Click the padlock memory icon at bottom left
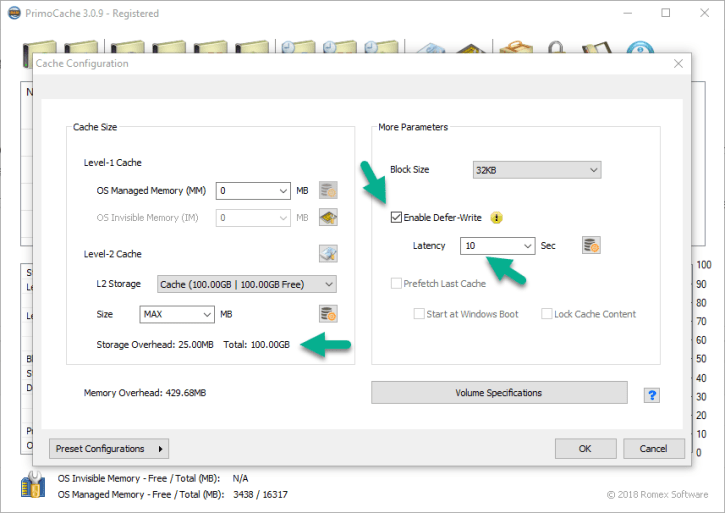The height and width of the screenshot is (513, 725). [x=33, y=486]
